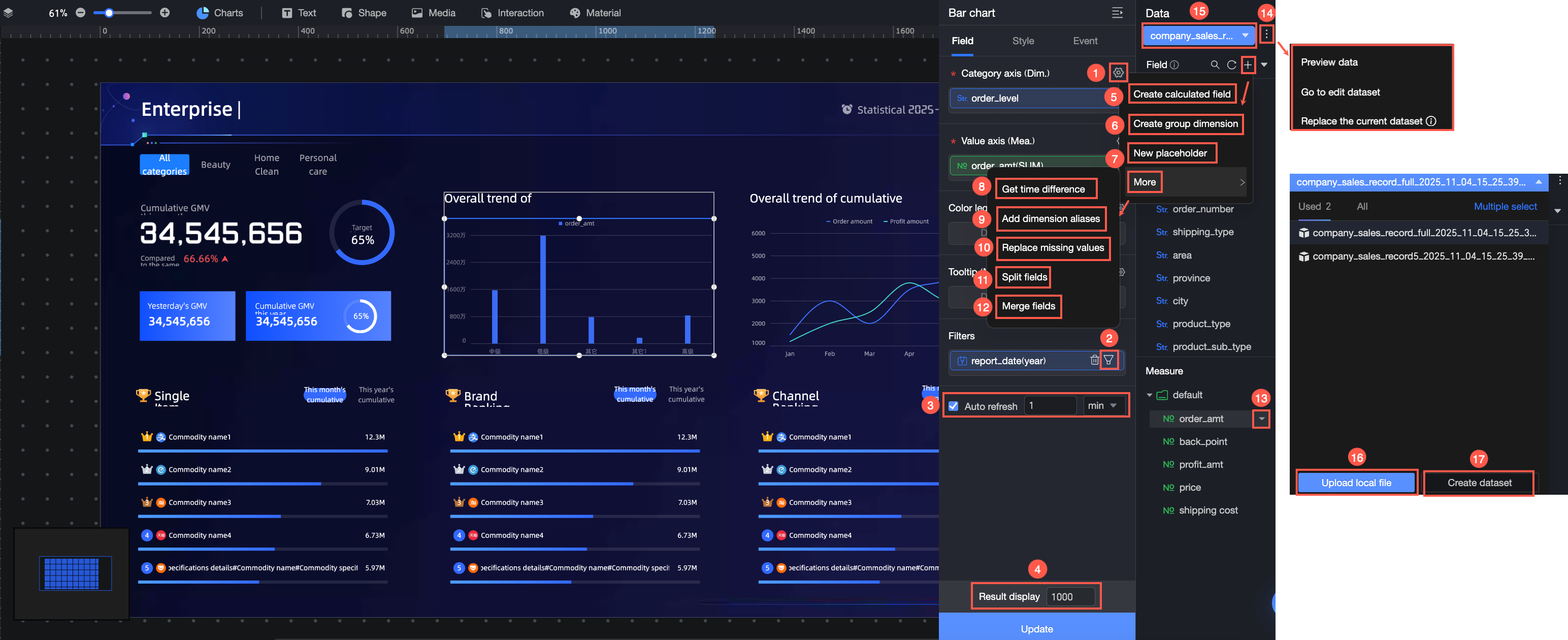1568x640 pixels.
Task: Open the layers panel icon
Action: point(9,13)
